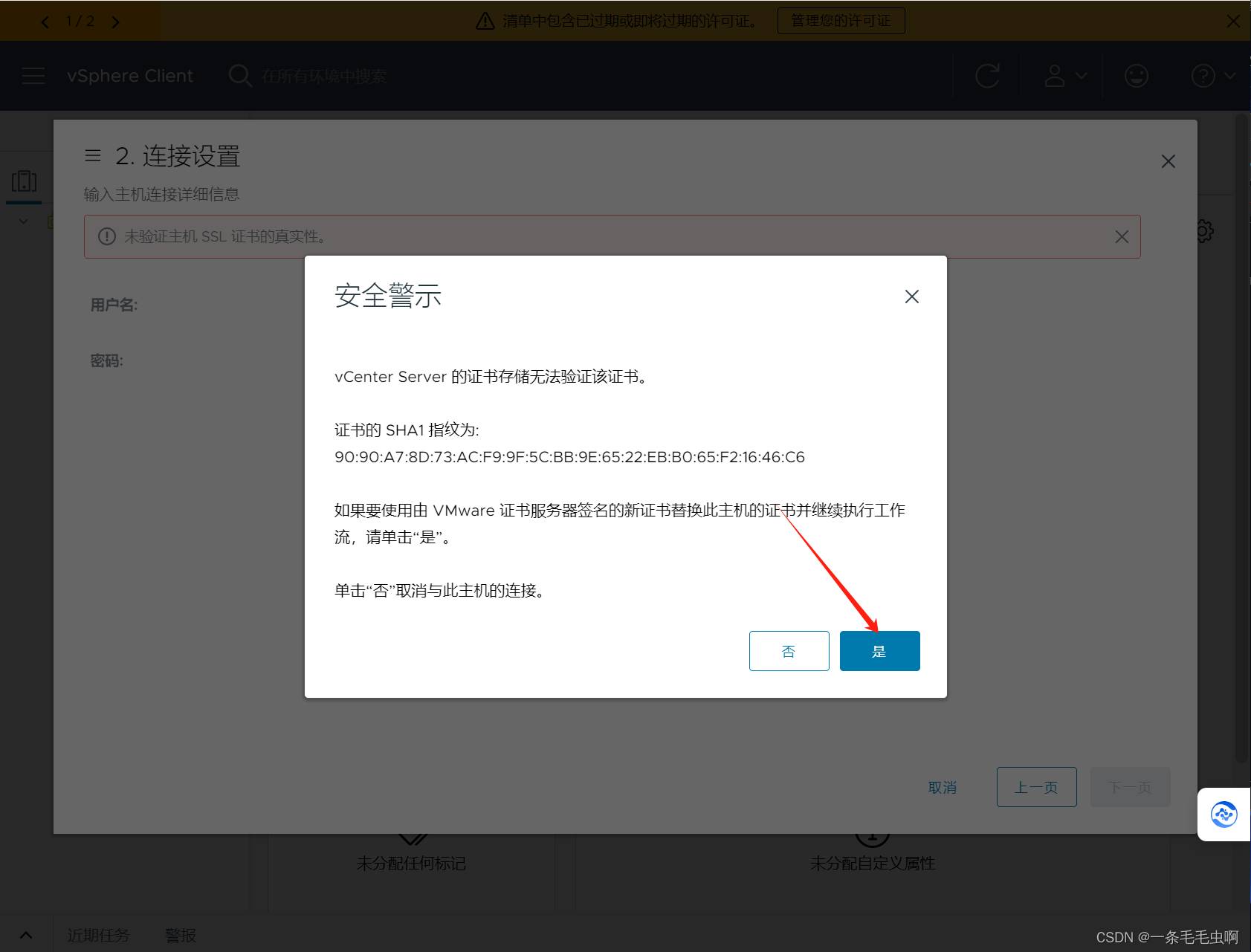
Task: Open the help question mark dropdown
Action: click(1212, 76)
